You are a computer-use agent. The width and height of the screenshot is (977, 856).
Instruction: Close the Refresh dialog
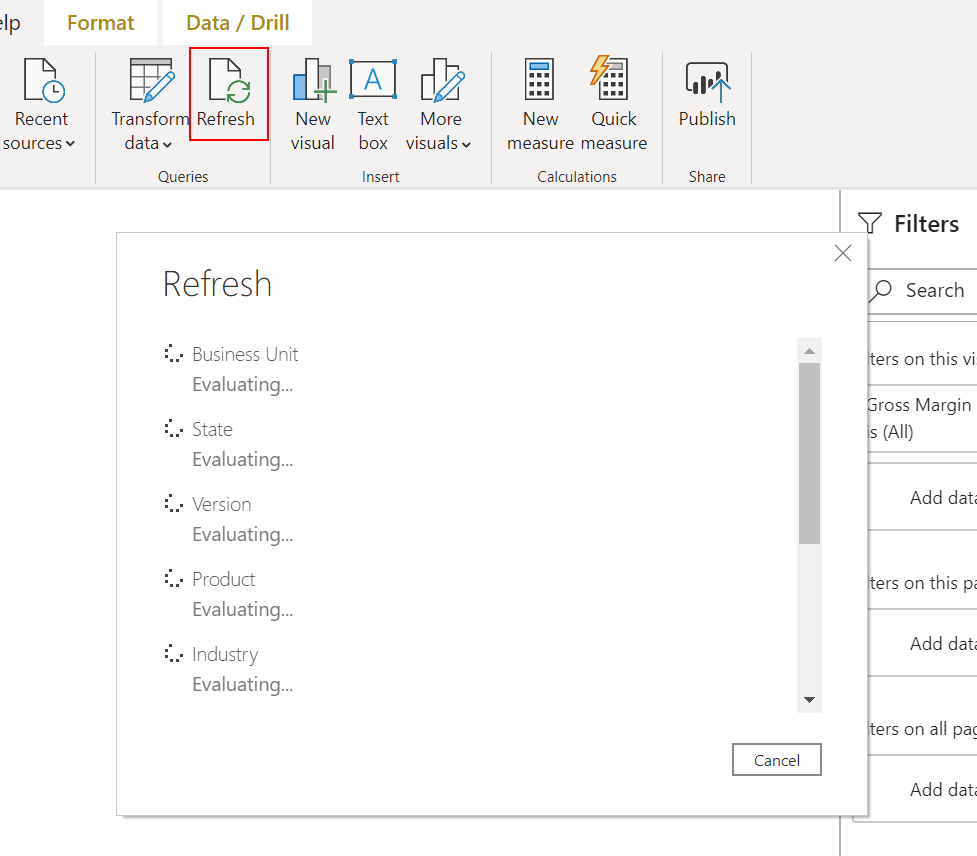(843, 253)
